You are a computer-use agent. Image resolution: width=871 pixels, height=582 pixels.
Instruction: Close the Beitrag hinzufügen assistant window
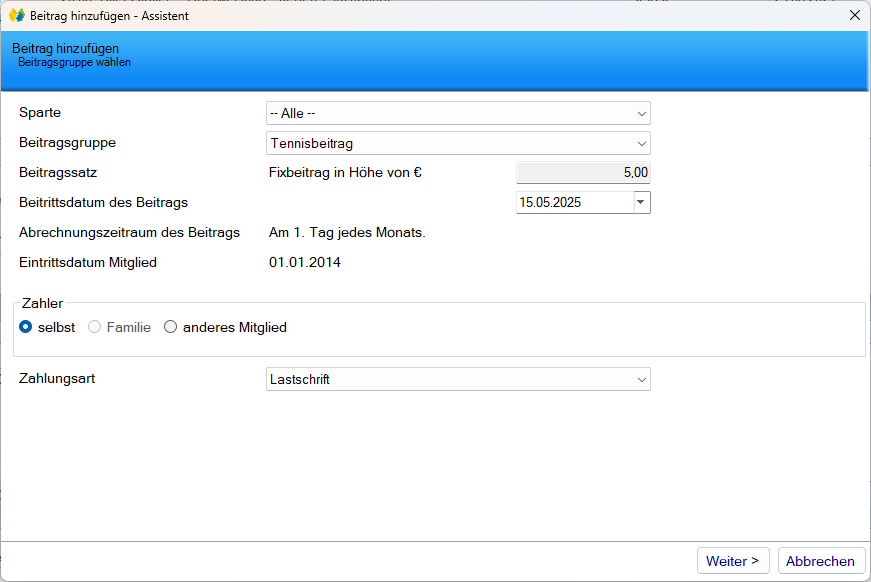[x=854, y=16]
